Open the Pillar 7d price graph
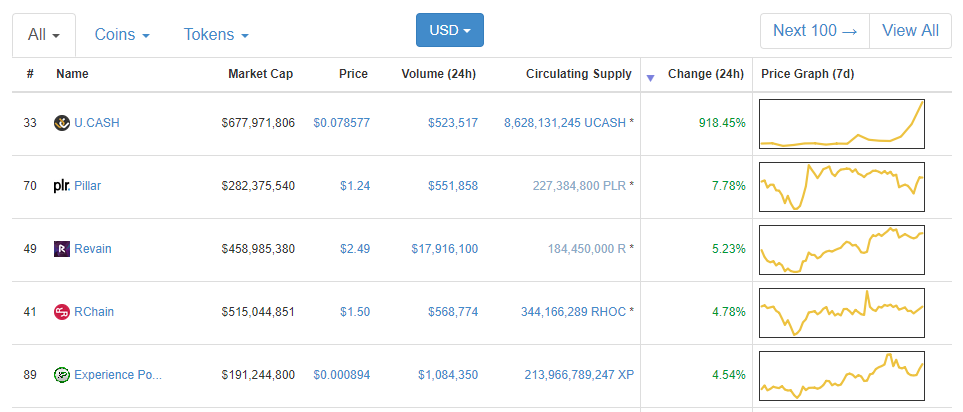 tap(841, 186)
